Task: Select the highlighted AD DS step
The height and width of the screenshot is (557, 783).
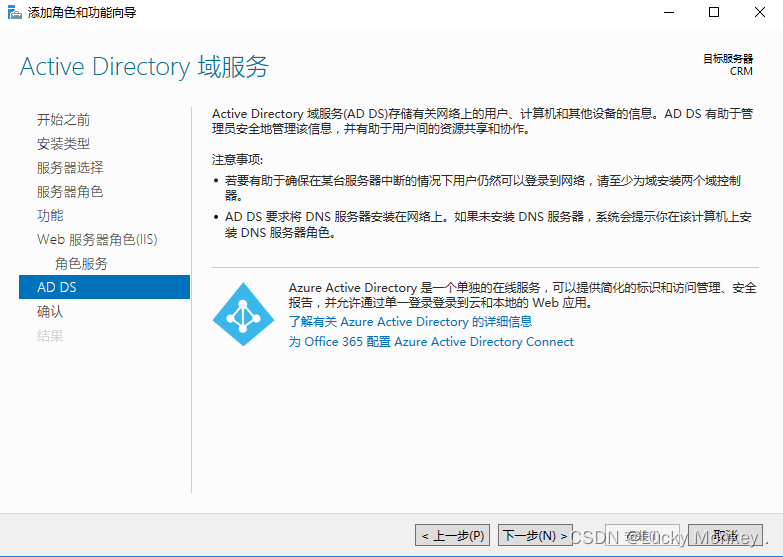Action: [x=104, y=287]
